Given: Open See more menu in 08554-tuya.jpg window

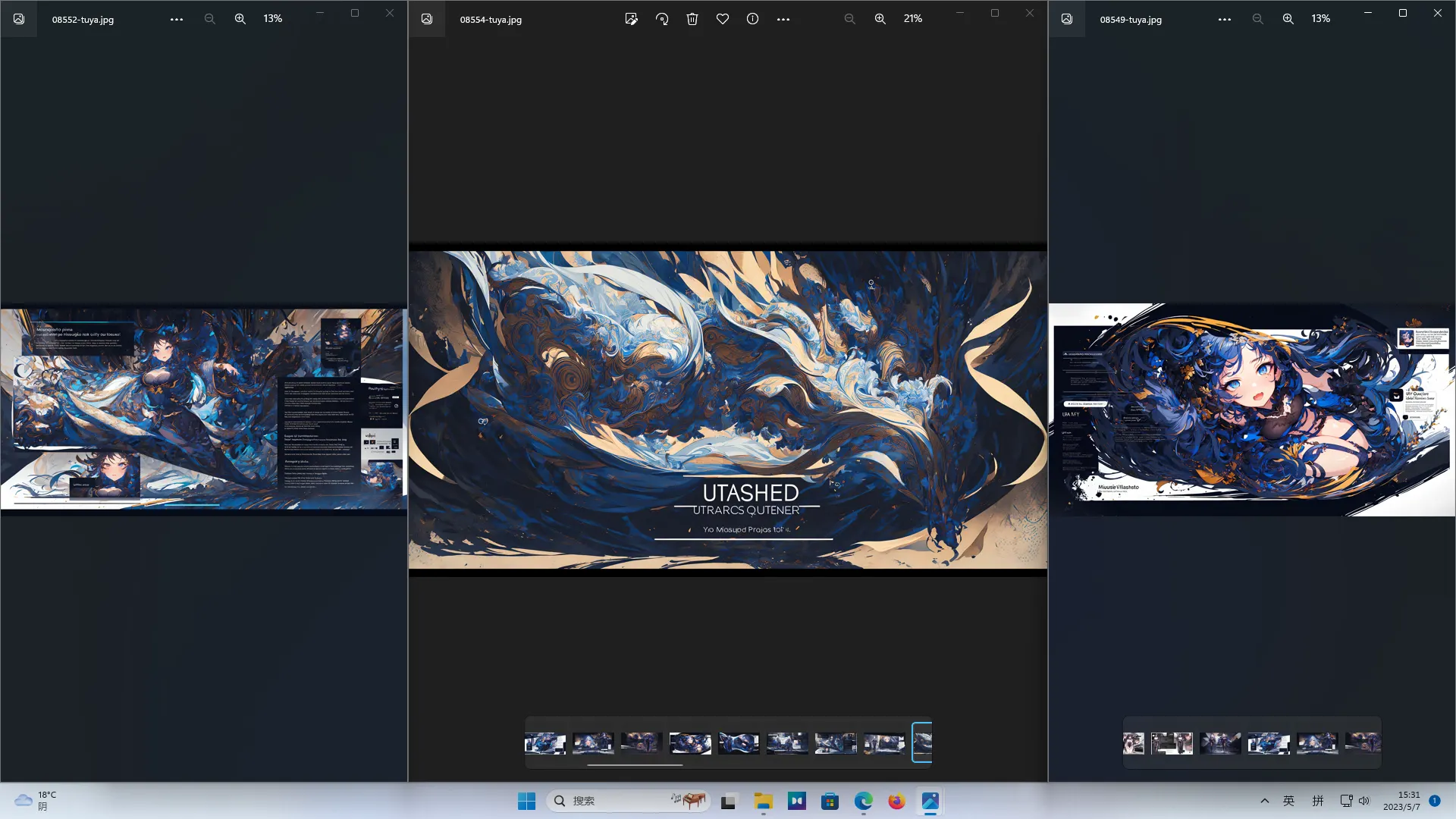Looking at the screenshot, I should (x=783, y=19).
